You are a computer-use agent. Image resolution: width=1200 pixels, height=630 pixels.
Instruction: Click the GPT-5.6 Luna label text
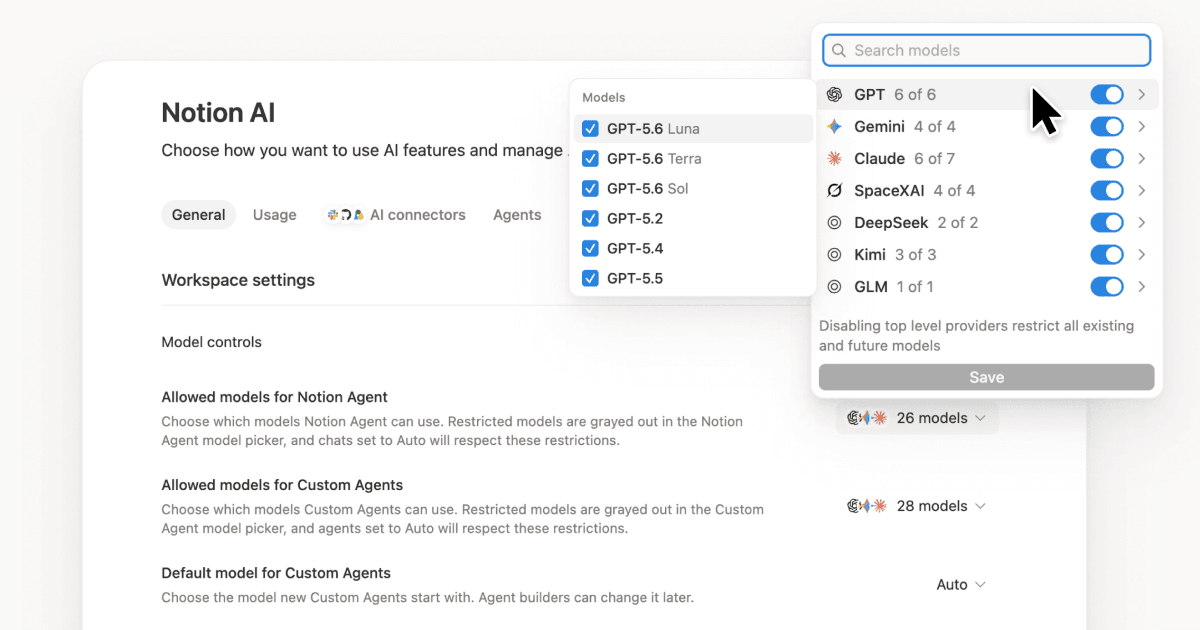pos(653,129)
